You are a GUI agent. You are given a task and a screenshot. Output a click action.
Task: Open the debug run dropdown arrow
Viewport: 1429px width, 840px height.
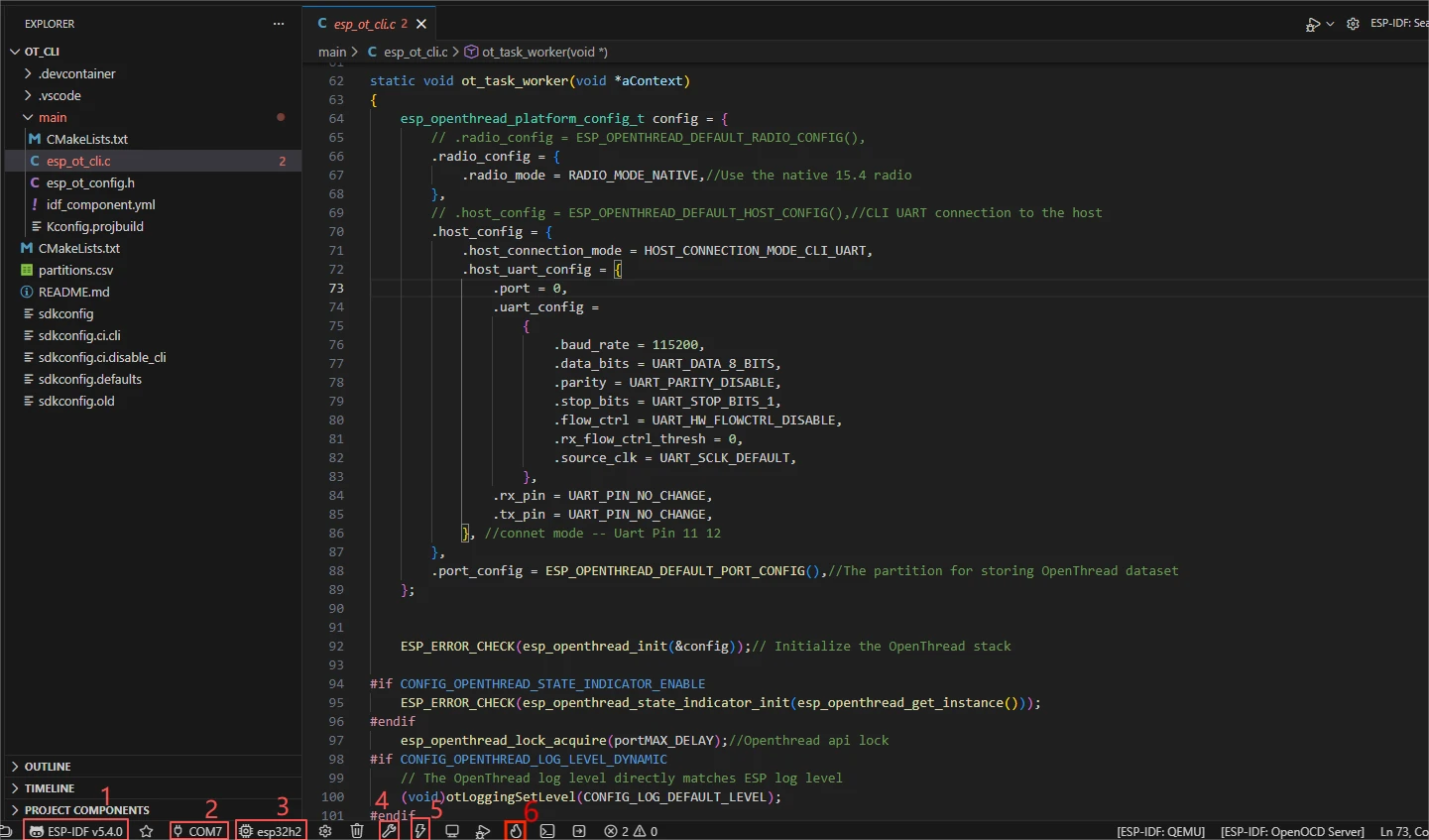1330,24
